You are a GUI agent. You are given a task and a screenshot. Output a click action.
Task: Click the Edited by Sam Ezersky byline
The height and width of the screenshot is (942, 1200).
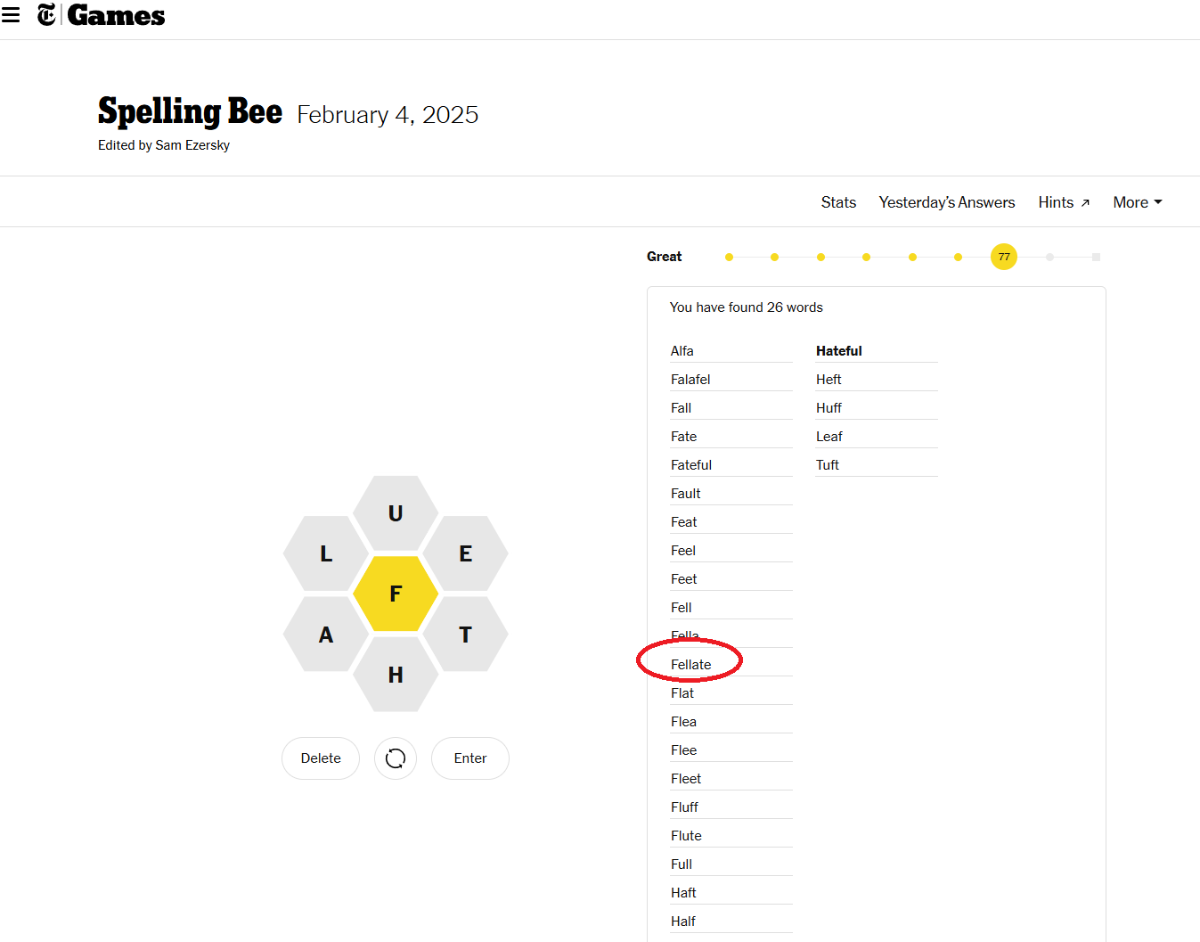164,145
